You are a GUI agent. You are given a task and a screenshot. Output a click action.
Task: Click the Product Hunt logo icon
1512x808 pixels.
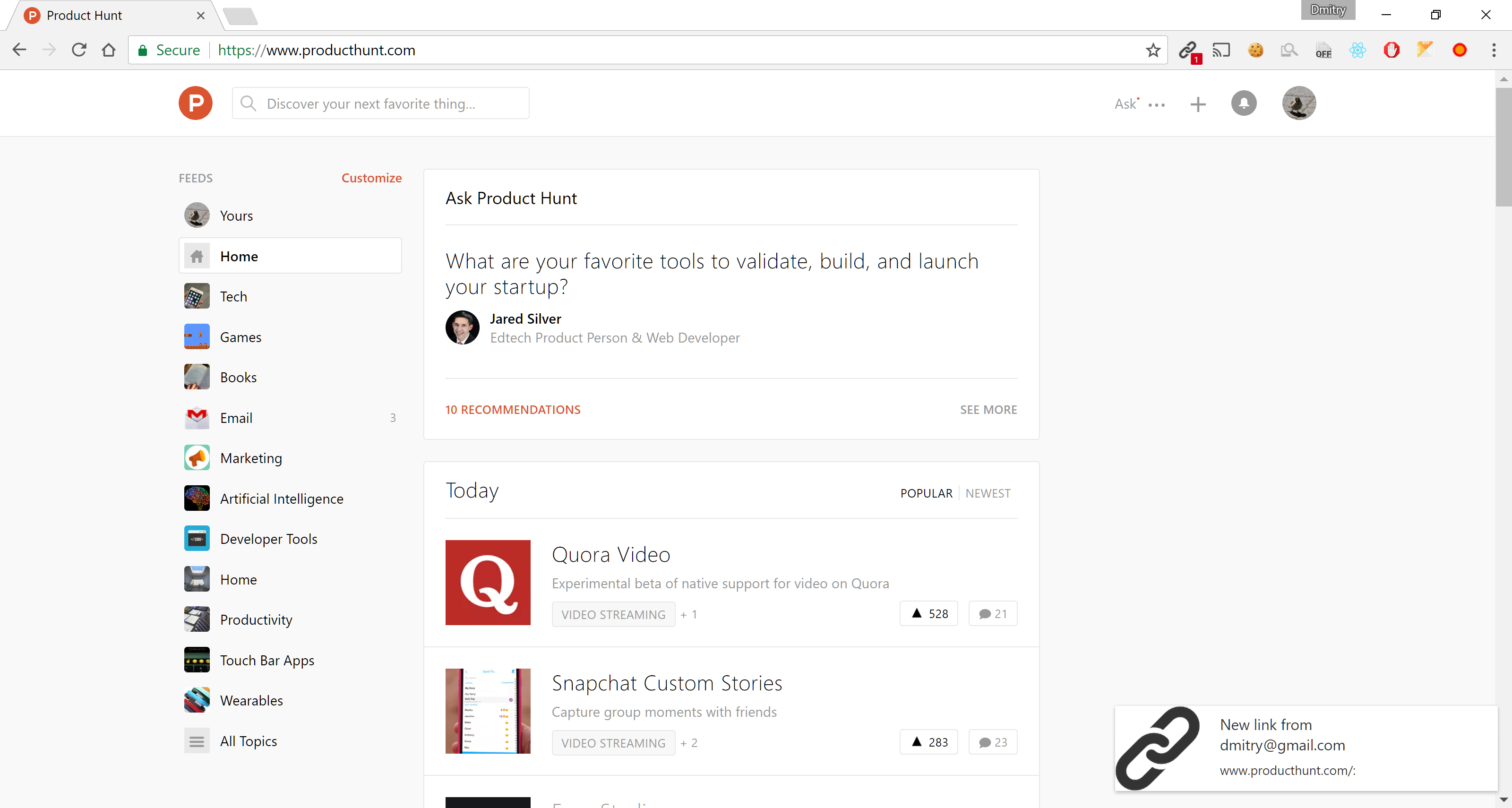click(196, 103)
